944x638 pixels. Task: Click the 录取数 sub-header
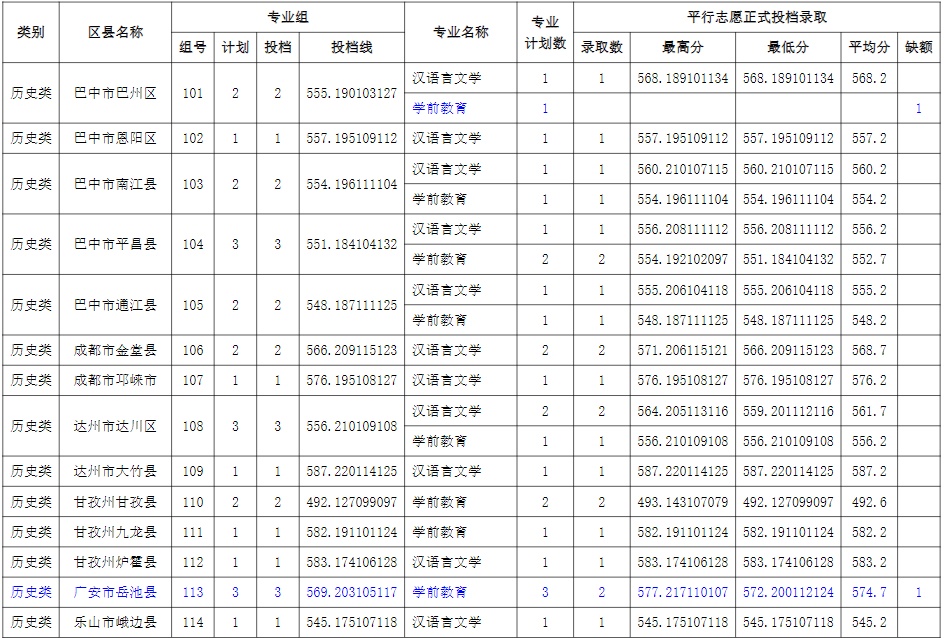point(601,47)
